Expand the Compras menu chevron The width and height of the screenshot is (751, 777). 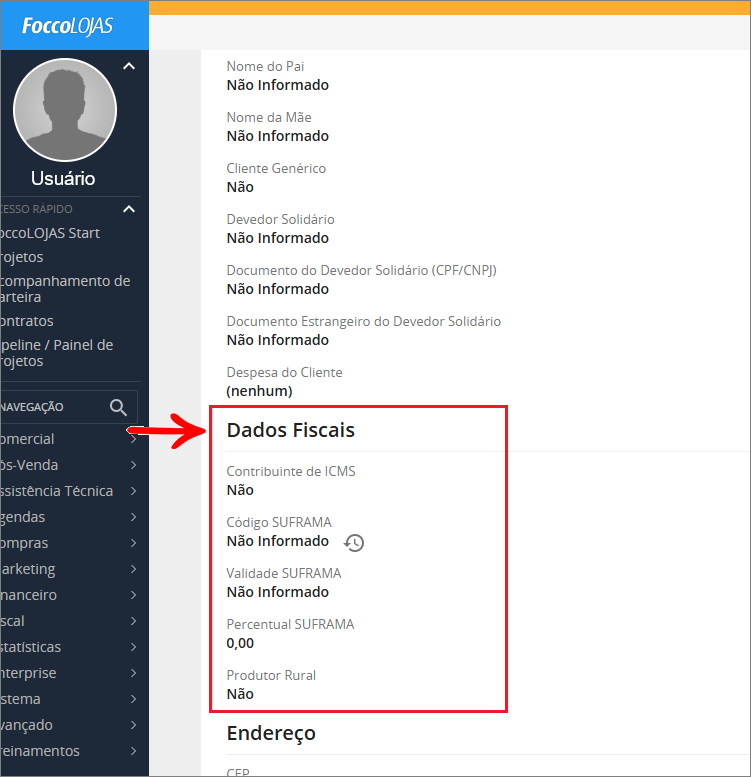(133, 543)
